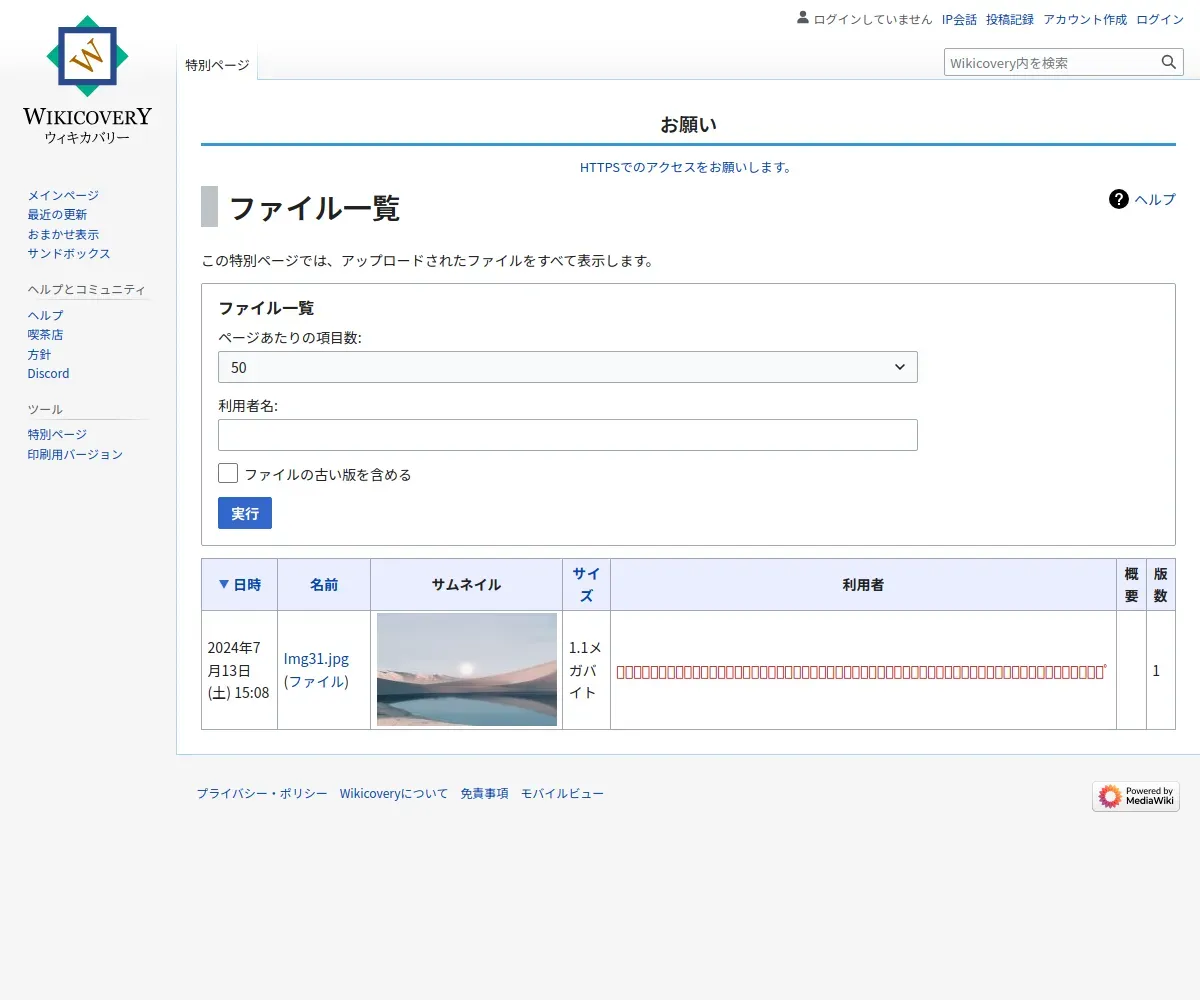
Task: Click the not-logged-in user icon
Action: click(x=802, y=18)
